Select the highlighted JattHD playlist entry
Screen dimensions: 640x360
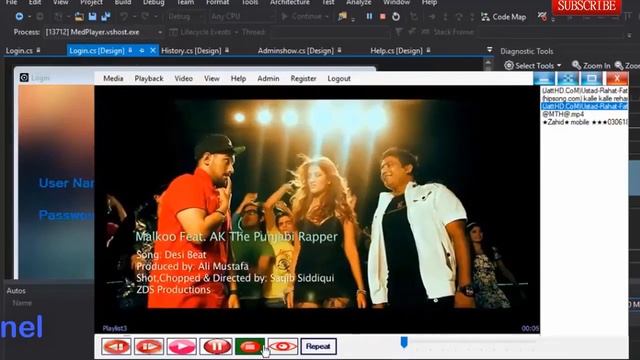(x=584, y=106)
